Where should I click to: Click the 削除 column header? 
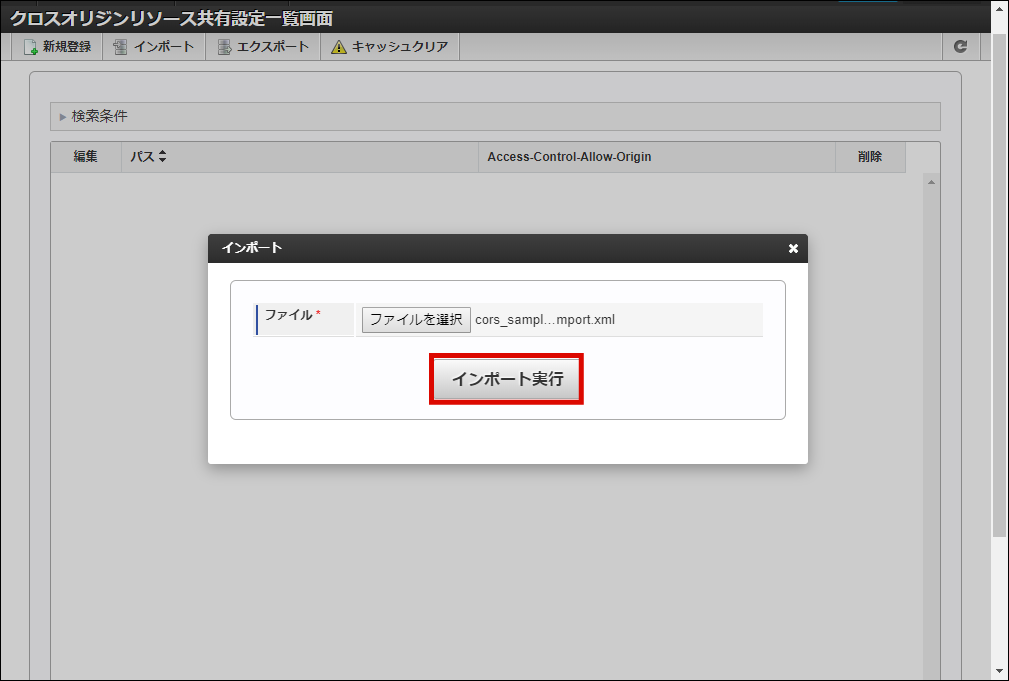(869, 156)
